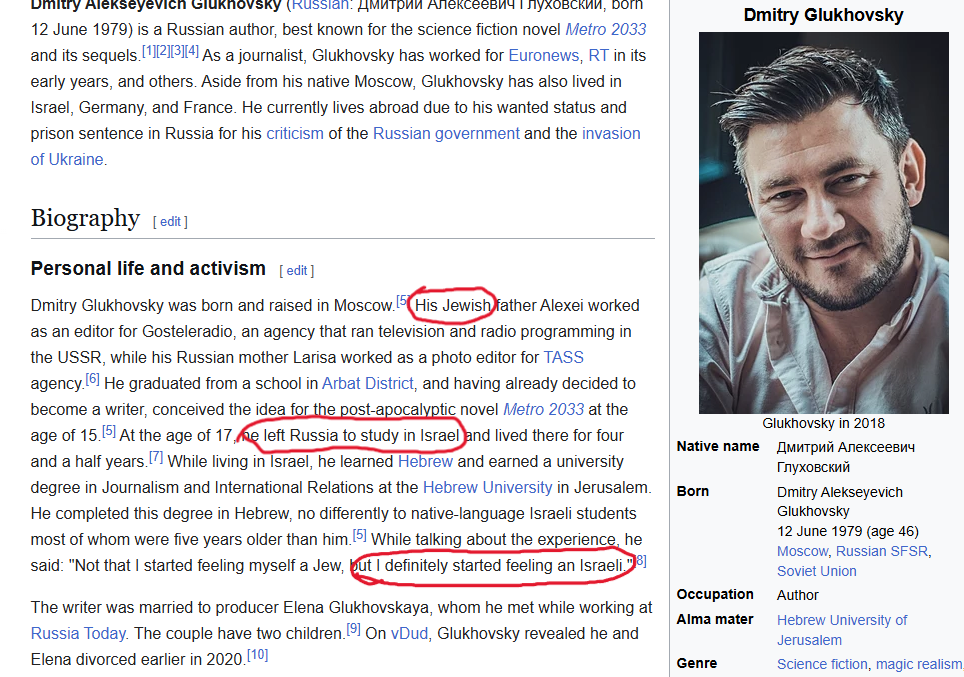
Task: Open the Moscow link in infobox
Action: click(x=802, y=551)
